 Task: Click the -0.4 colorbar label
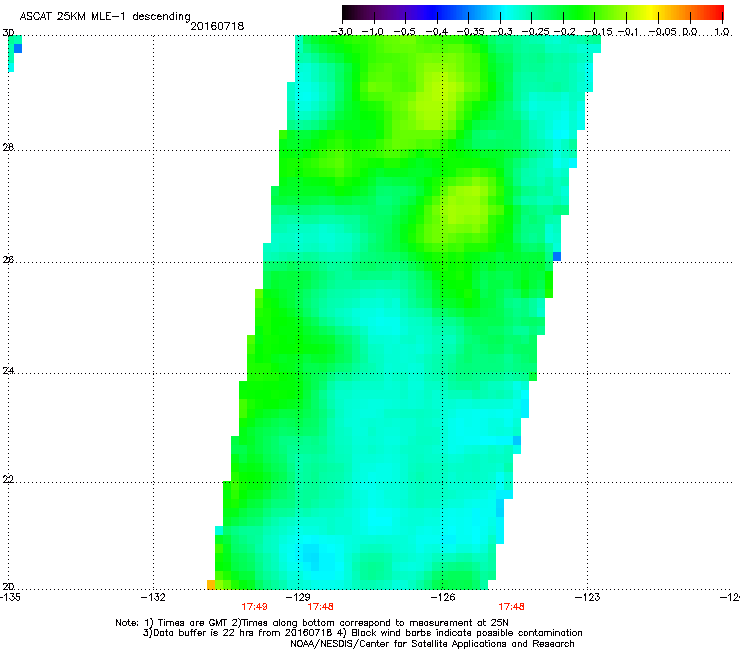pyautogui.click(x=437, y=32)
